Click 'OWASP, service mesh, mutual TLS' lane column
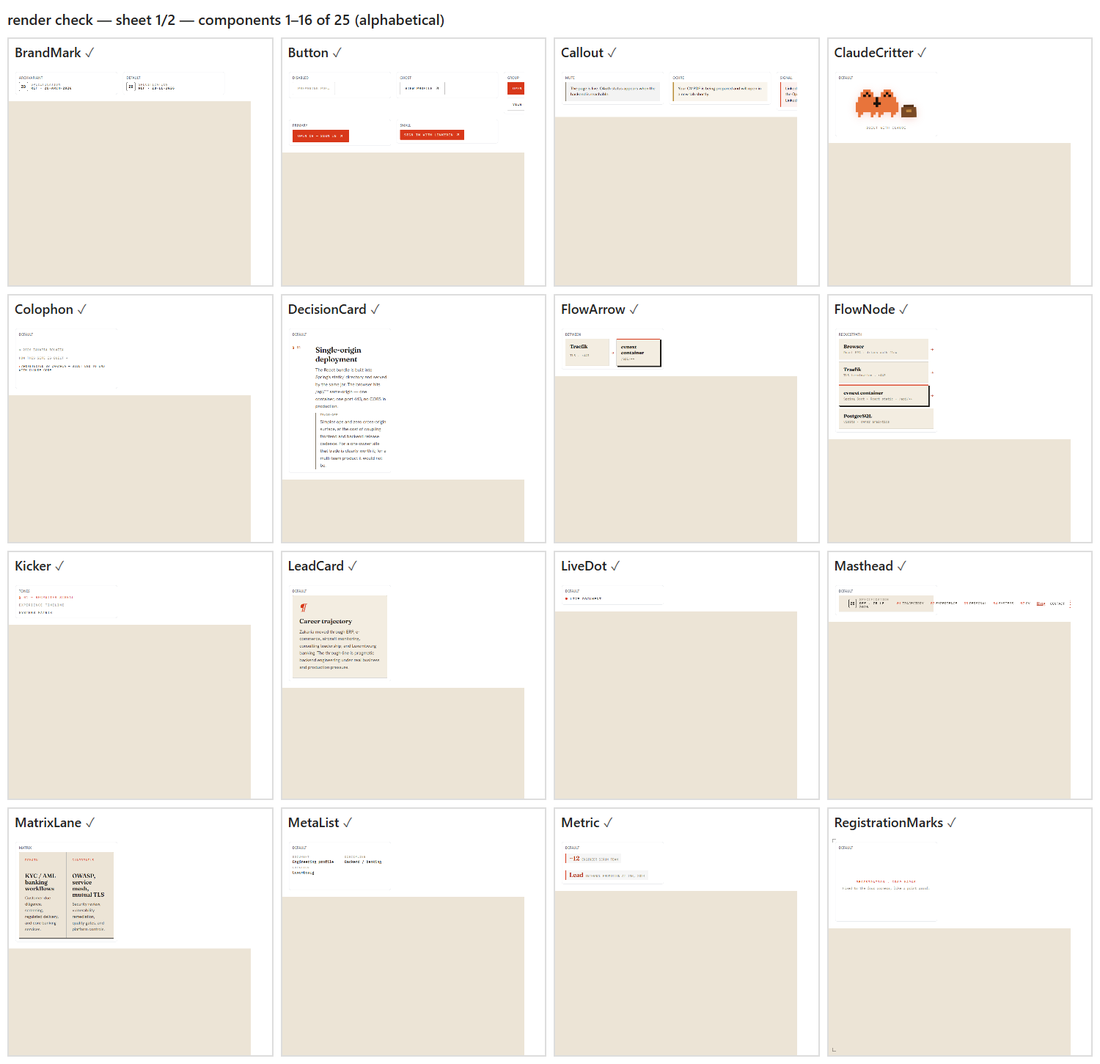The height and width of the screenshot is (1064, 1100). click(x=90, y=895)
